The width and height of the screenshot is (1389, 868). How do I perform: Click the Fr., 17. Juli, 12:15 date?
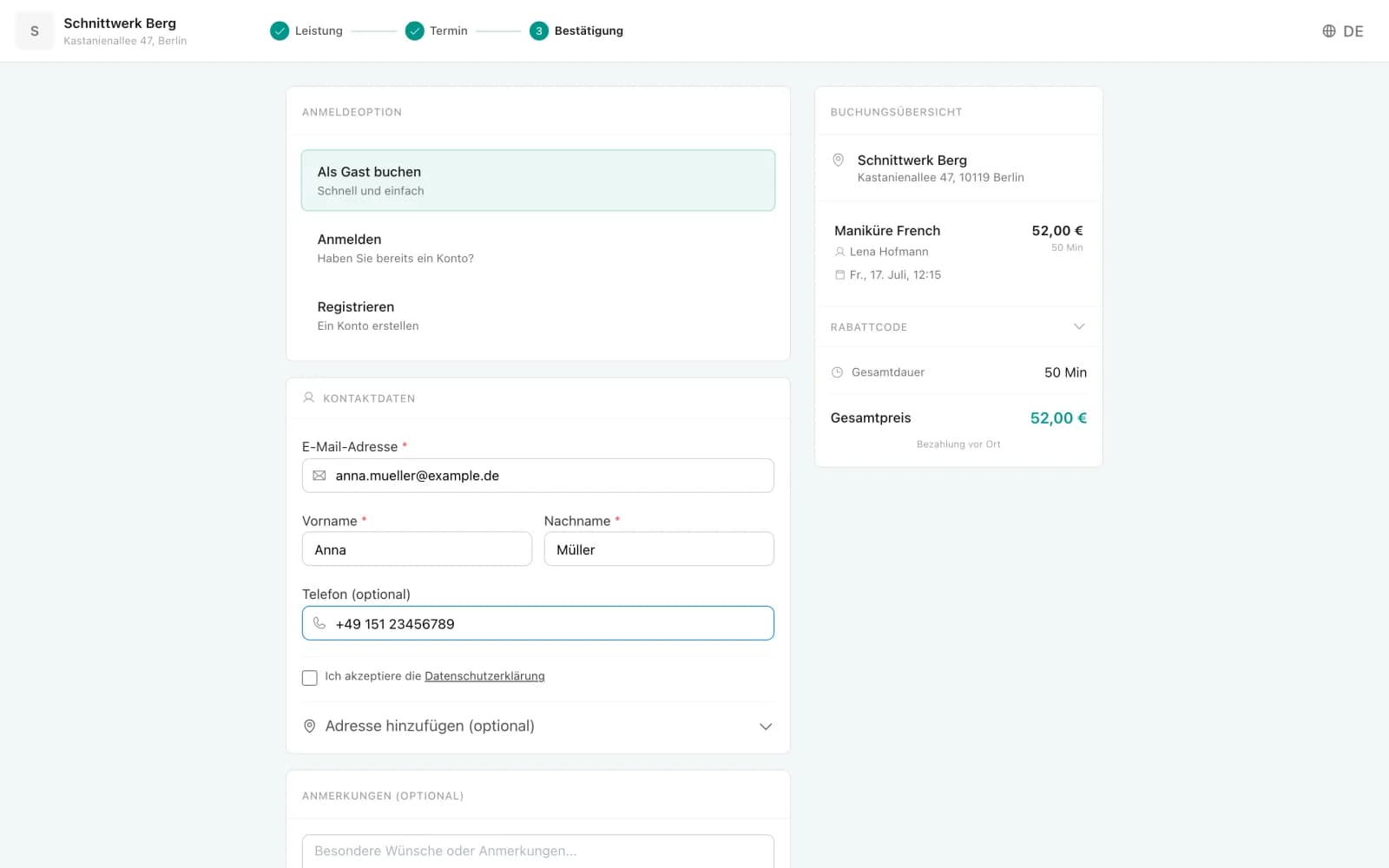(895, 274)
